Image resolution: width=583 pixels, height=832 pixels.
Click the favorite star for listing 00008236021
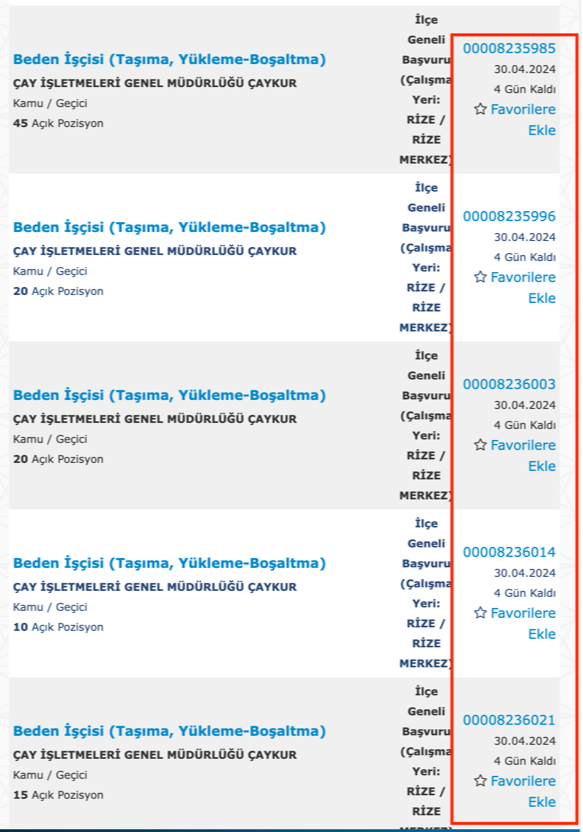pos(480,781)
